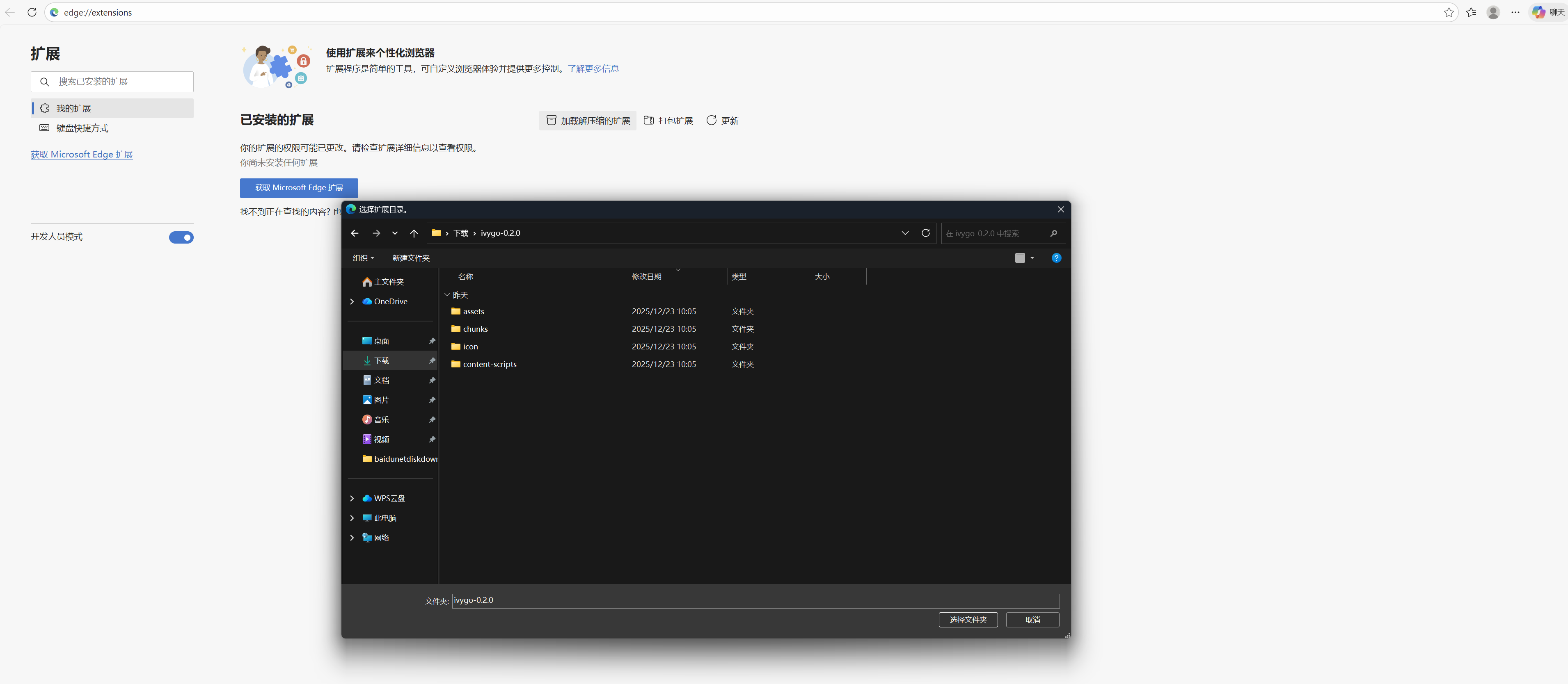Toggle developer mode switch off
The height and width of the screenshot is (684, 1568).
pos(181,238)
